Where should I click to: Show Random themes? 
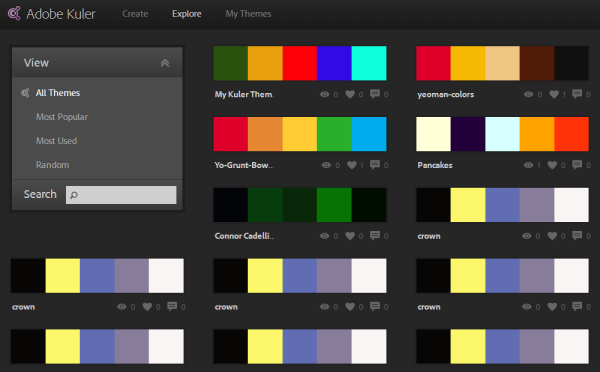52,165
